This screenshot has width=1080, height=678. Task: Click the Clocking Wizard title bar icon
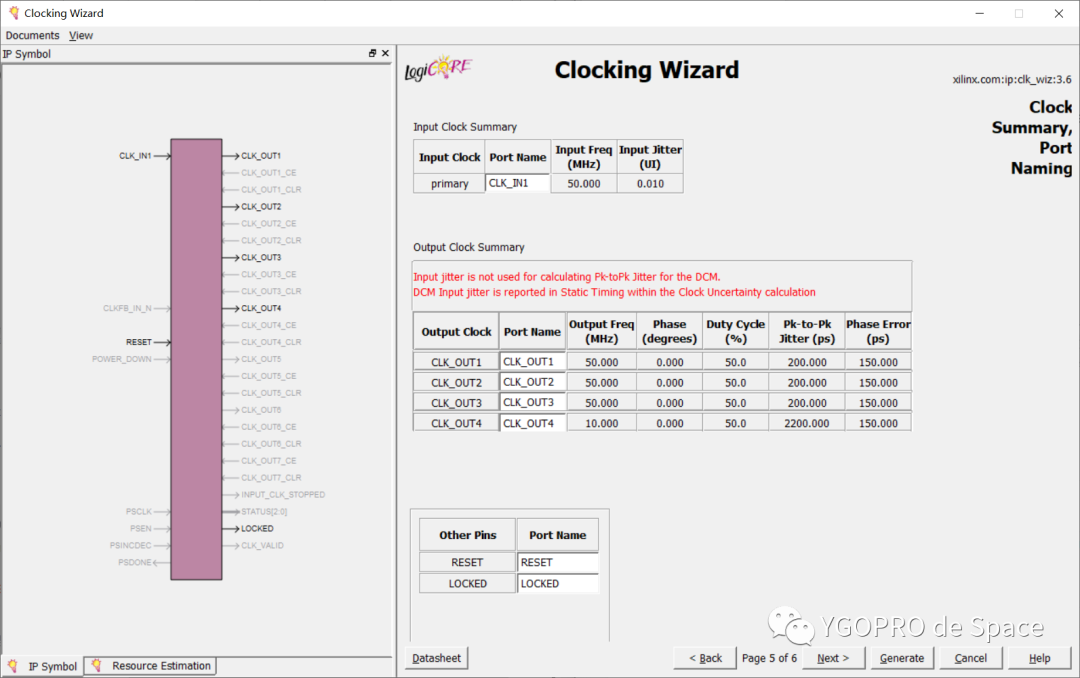(13, 12)
